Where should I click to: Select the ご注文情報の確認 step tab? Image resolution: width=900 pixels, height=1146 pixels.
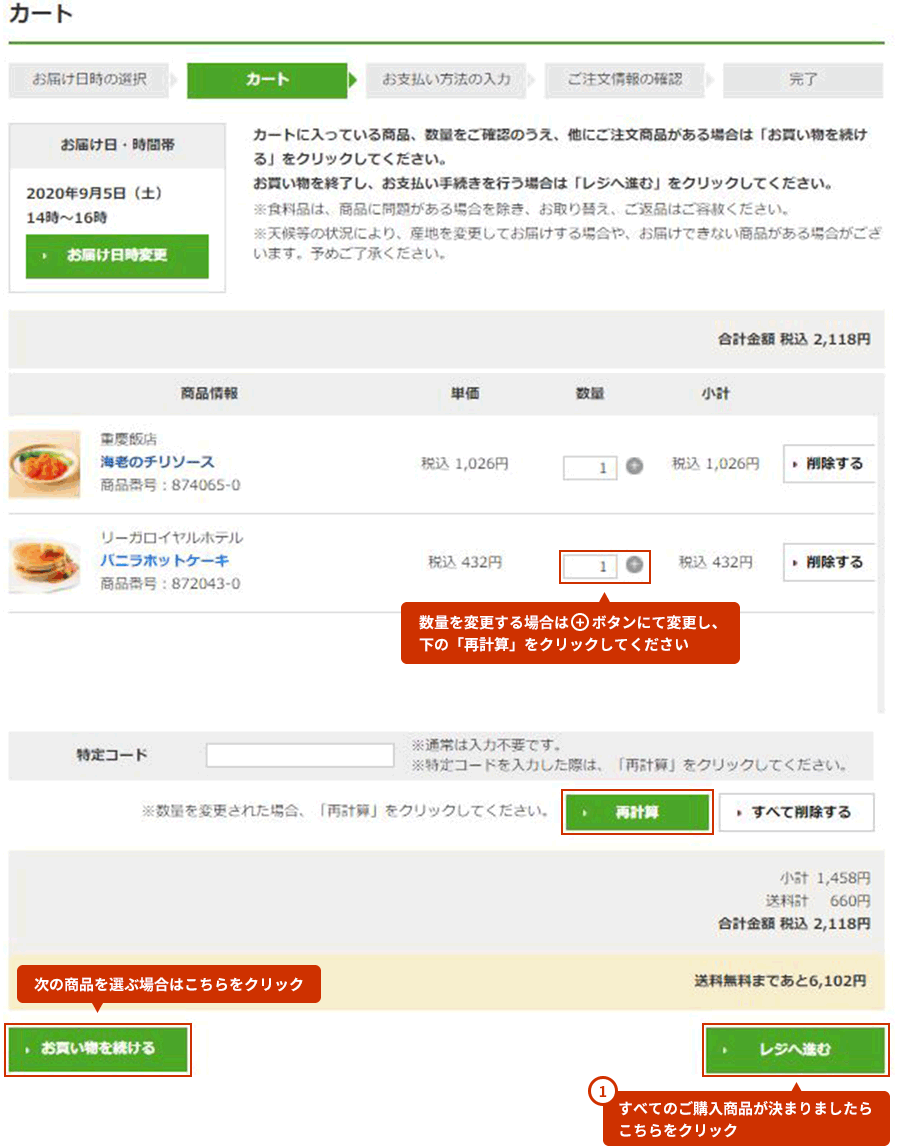tap(624, 80)
